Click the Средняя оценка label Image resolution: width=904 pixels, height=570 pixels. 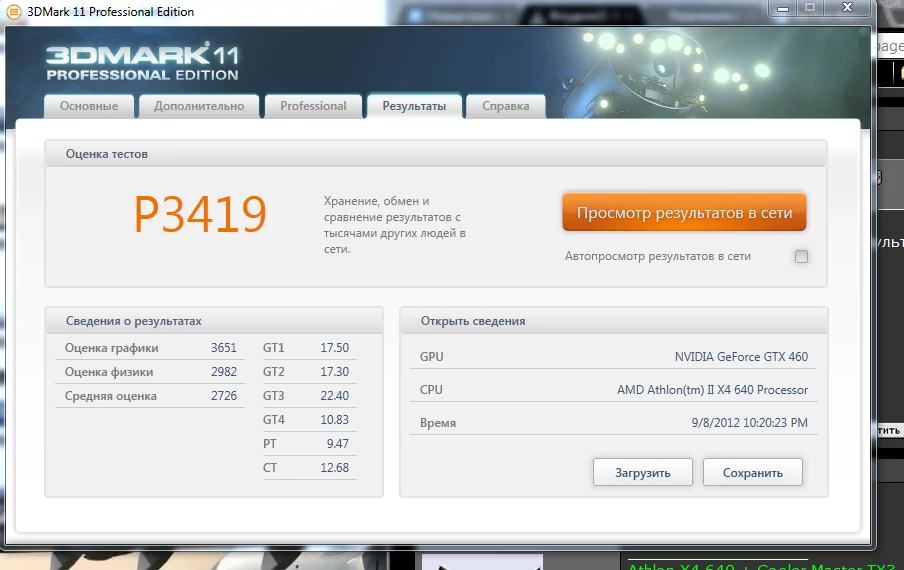(111, 396)
